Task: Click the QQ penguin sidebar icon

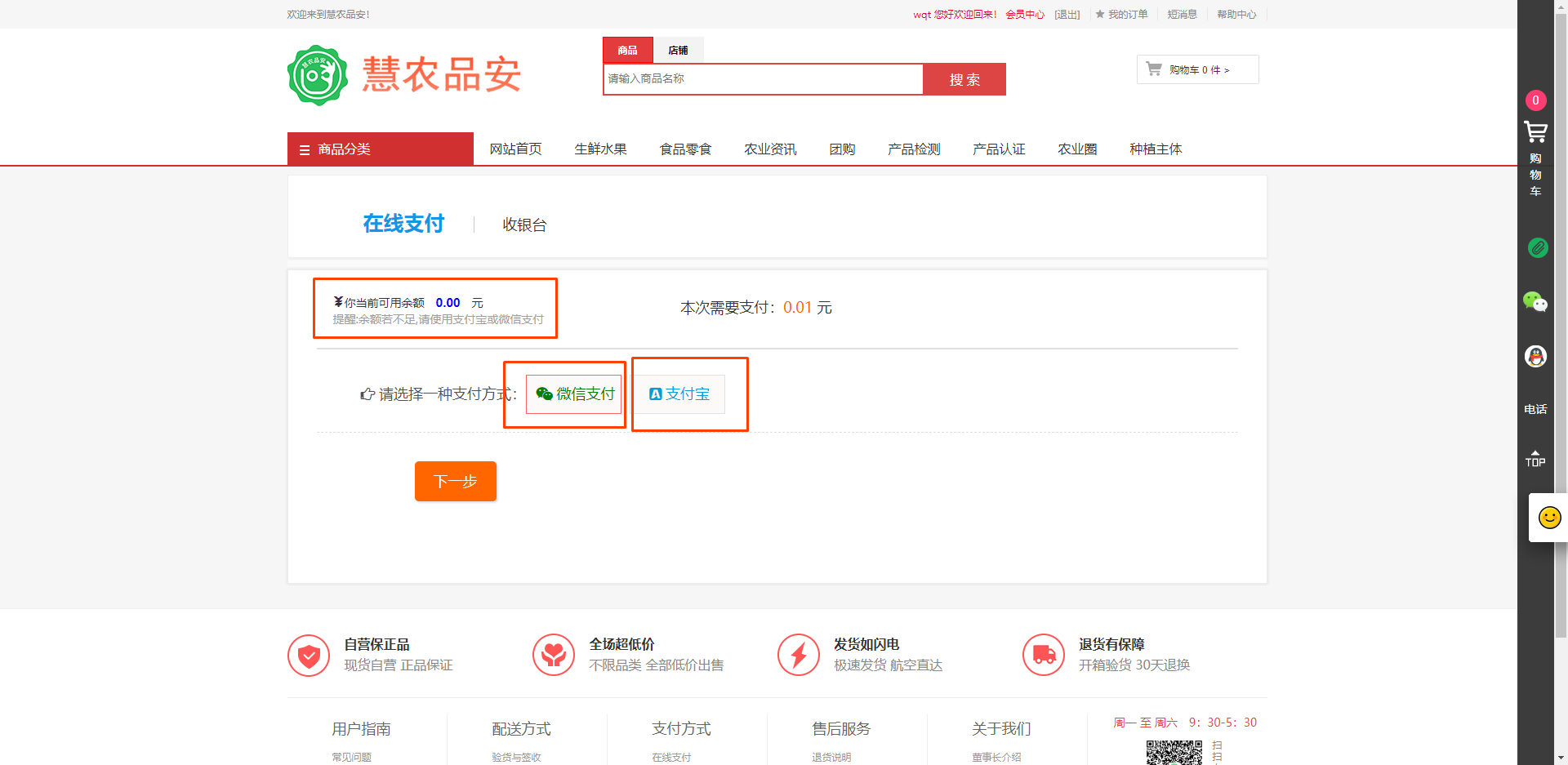Action: point(1535,356)
